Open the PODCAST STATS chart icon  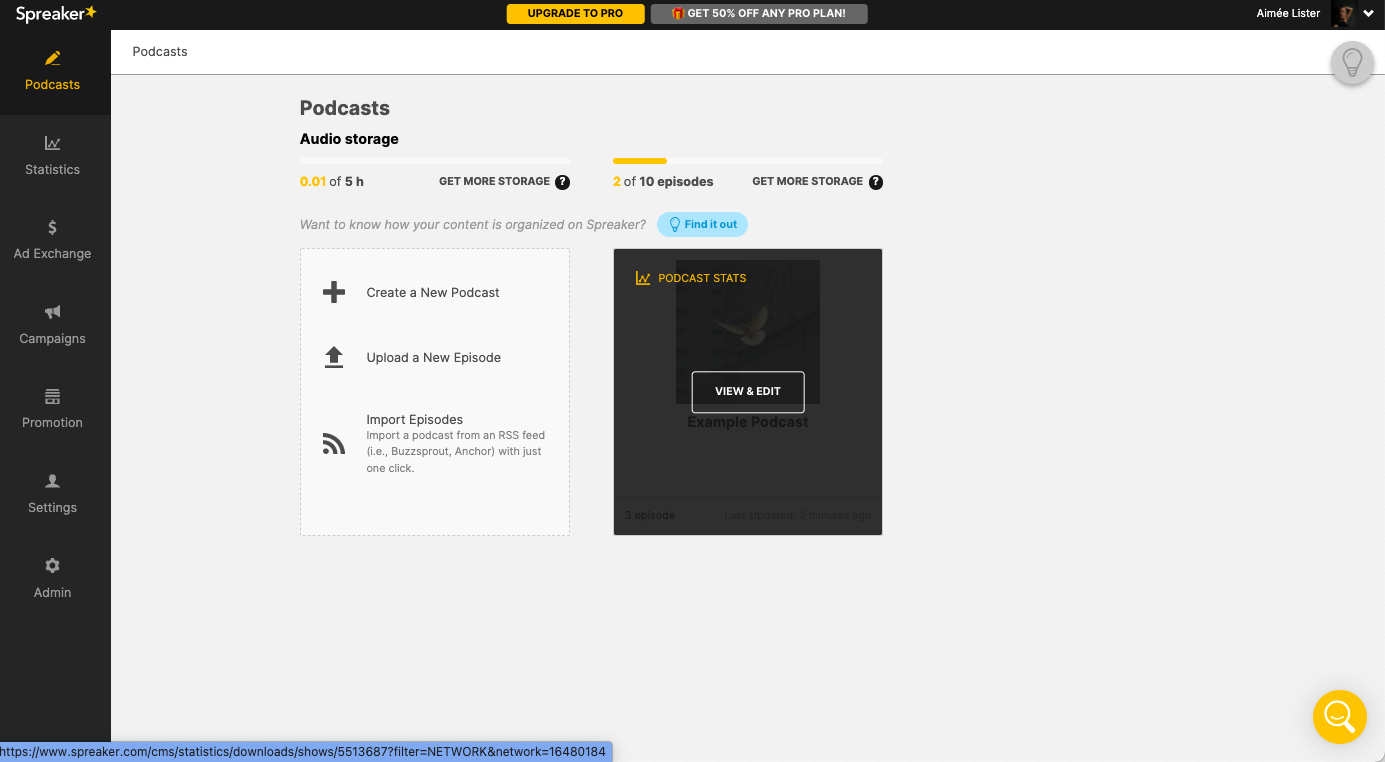pyautogui.click(x=641, y=277)
